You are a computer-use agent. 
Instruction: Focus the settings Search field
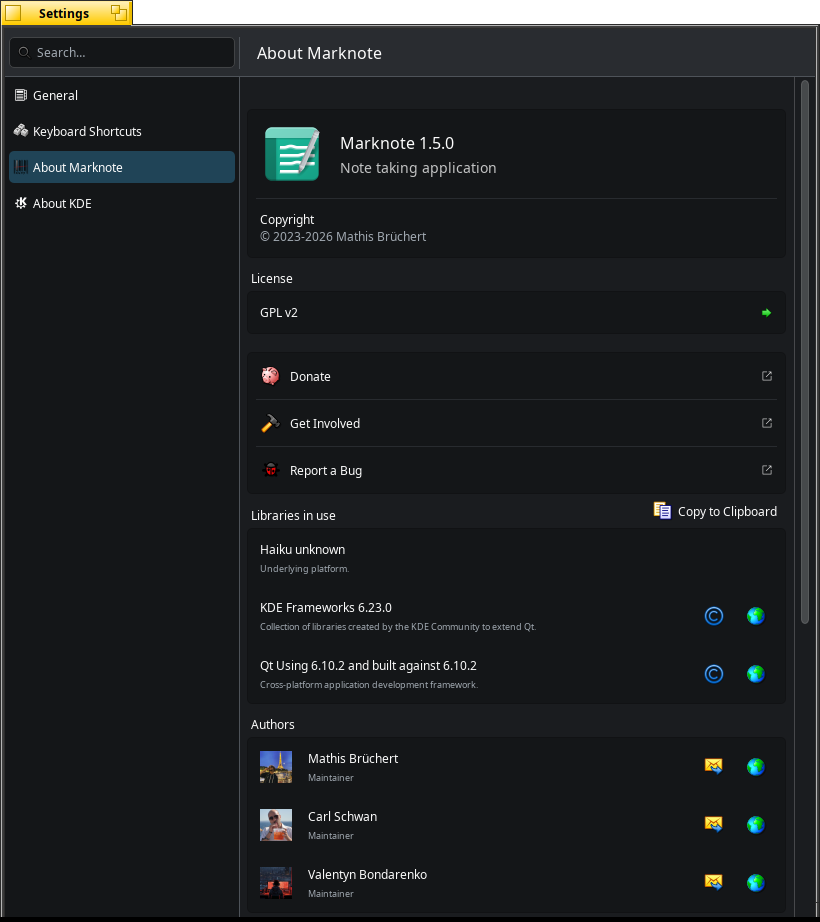[122, 53]
